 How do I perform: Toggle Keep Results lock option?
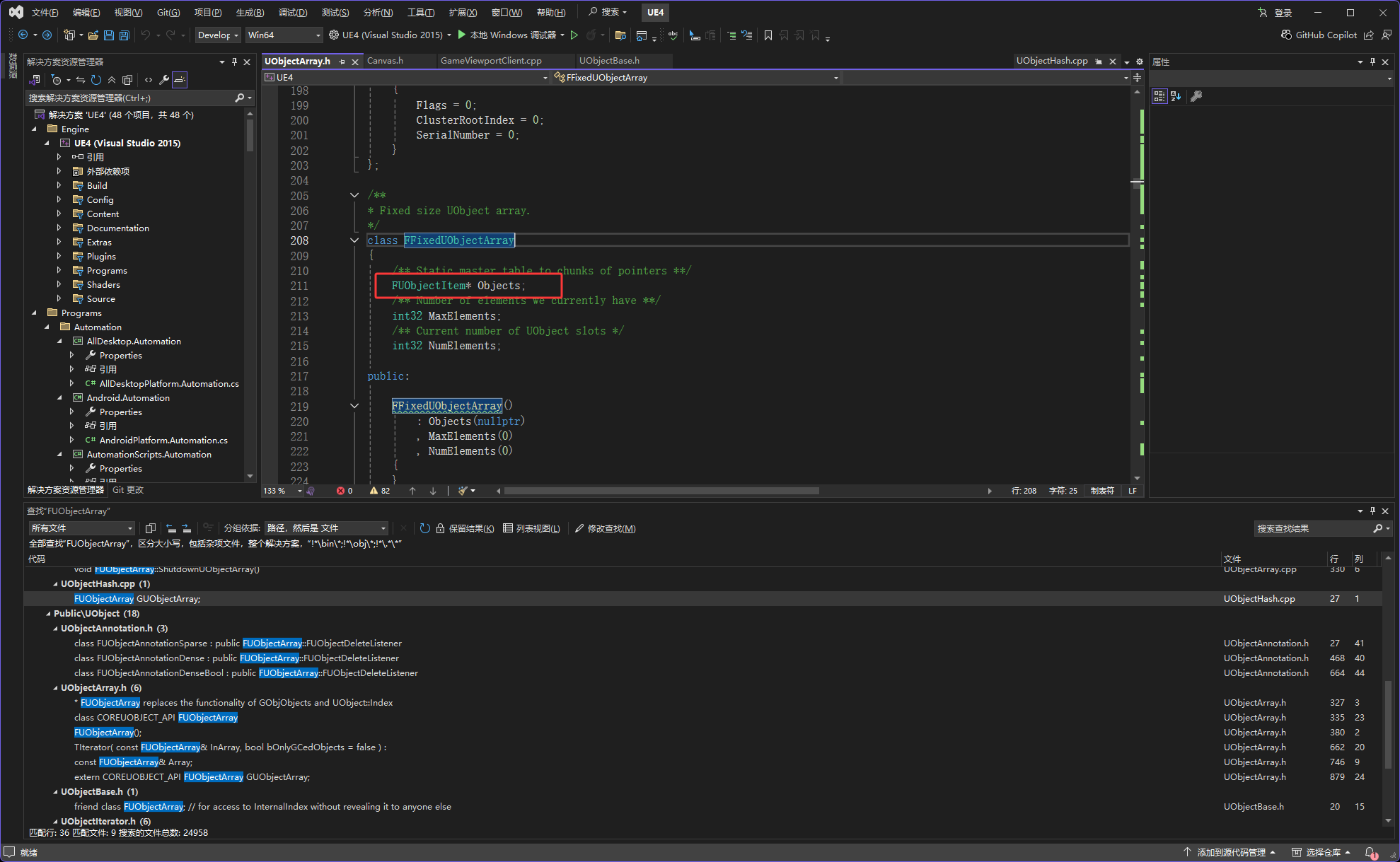[465, 528]
